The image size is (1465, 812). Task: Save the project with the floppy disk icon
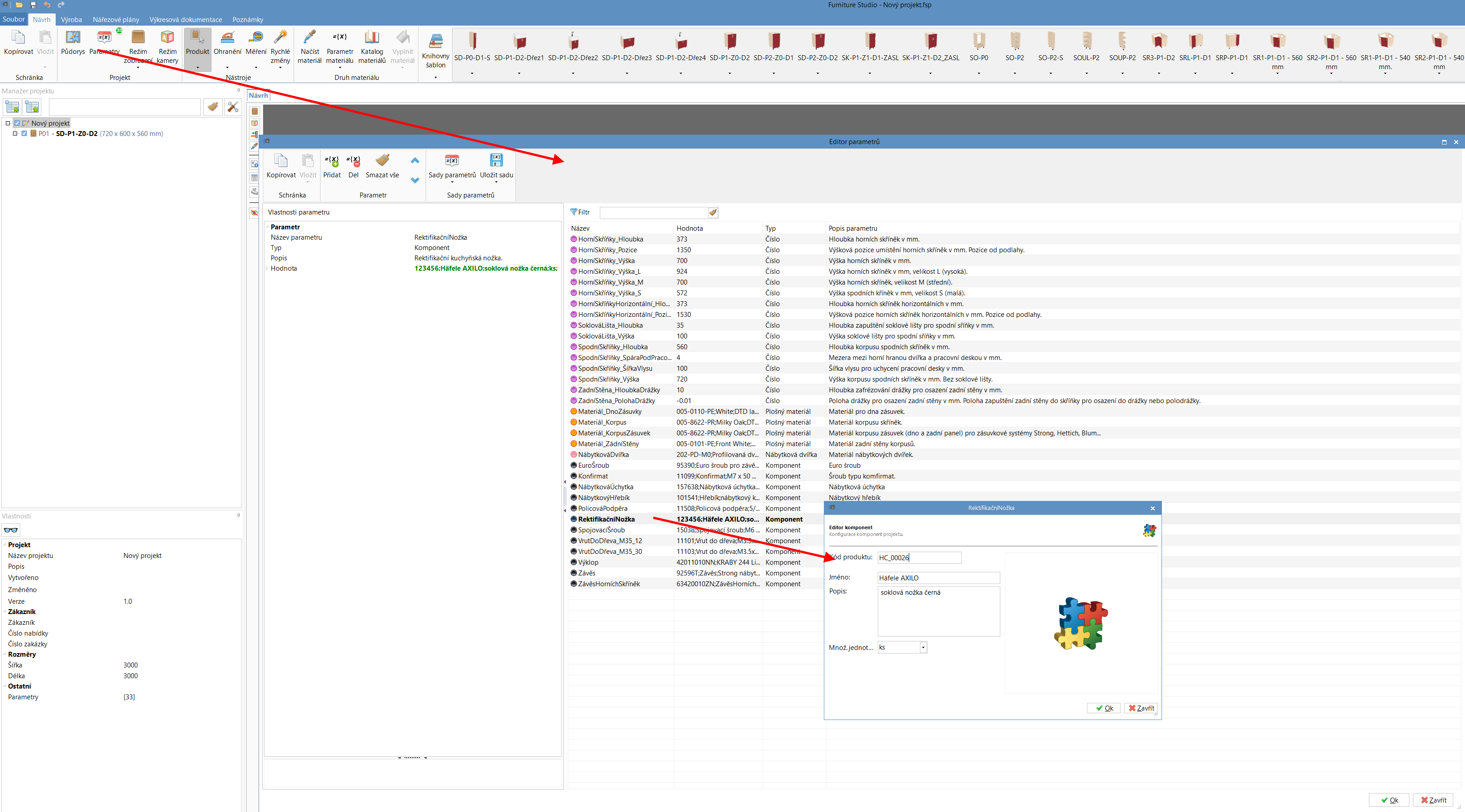33,5
